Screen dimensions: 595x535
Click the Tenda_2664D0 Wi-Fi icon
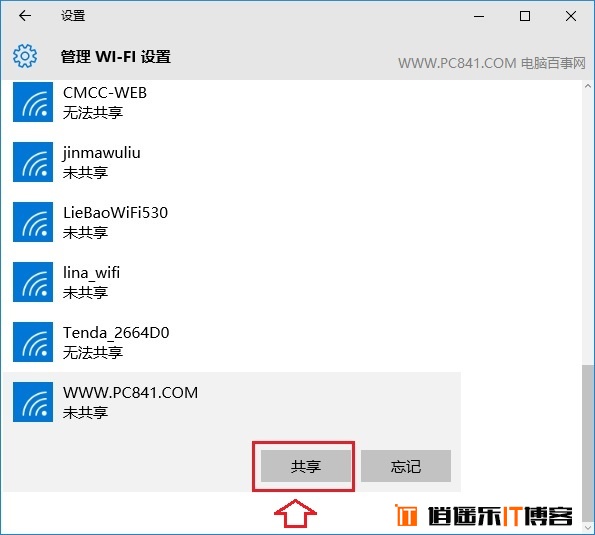[x=33, y=342]
